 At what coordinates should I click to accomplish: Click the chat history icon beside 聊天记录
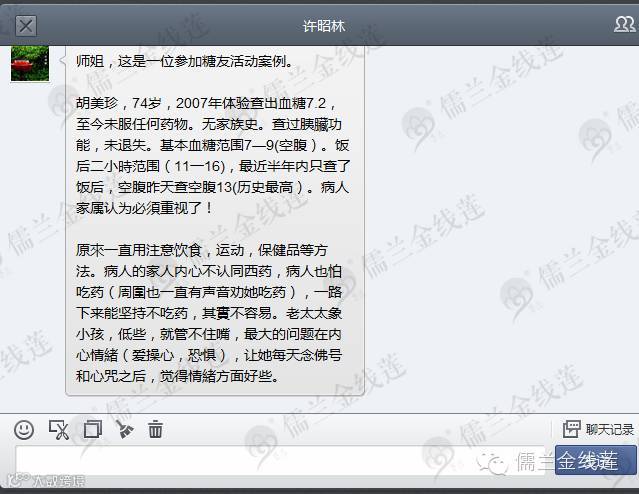point(571,429)
